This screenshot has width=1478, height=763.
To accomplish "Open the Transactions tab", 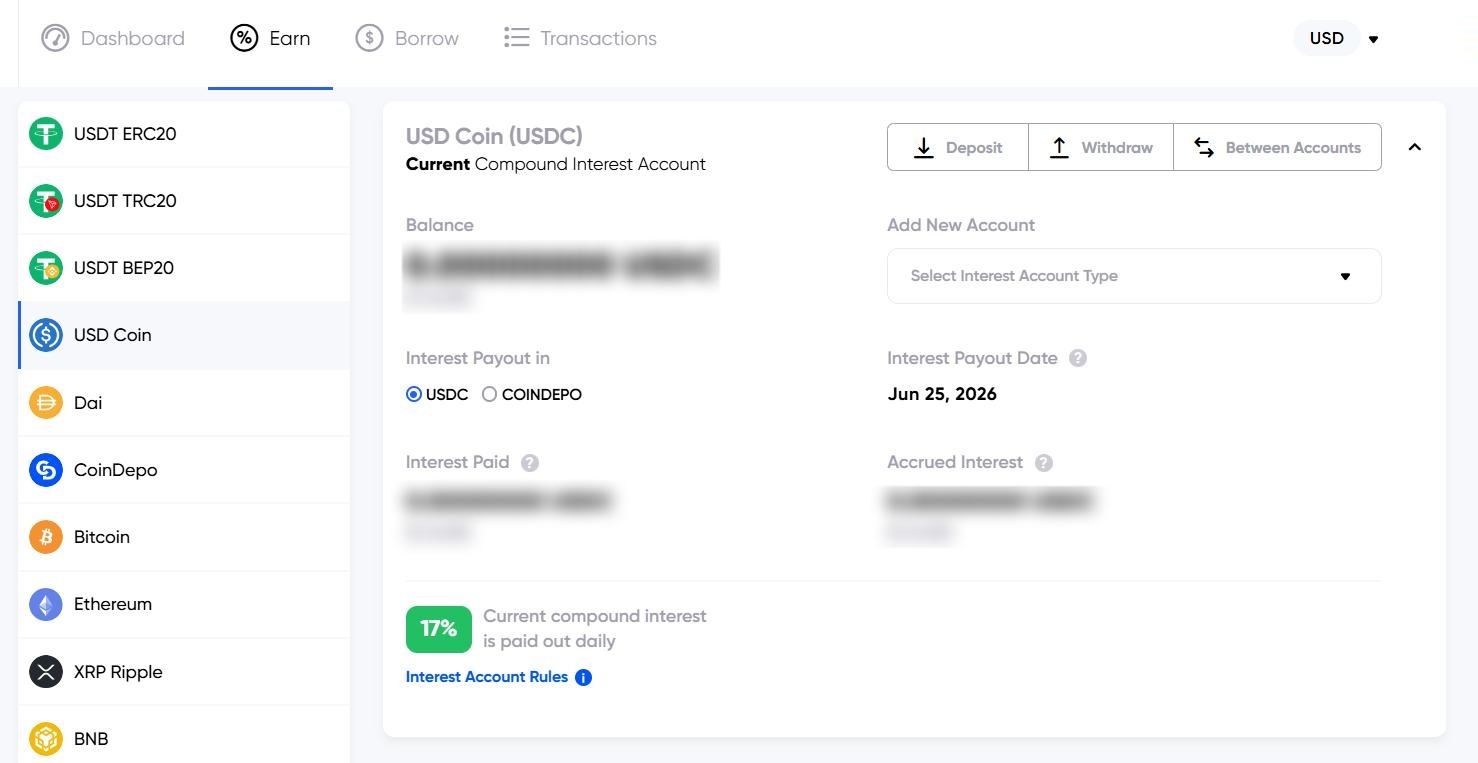I will click(x=580, y=38).
